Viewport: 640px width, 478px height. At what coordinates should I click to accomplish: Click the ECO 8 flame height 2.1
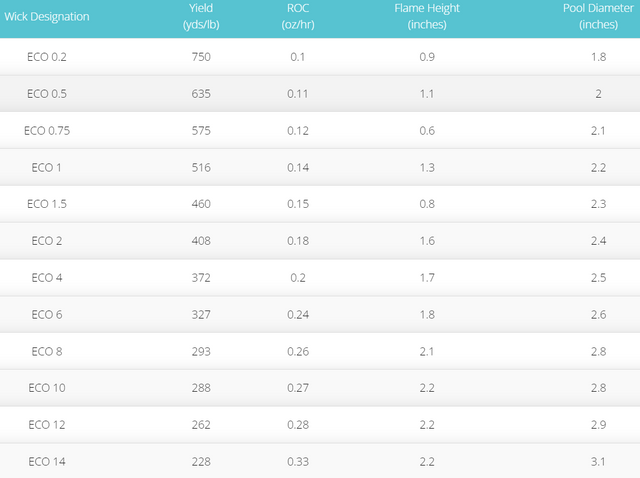[x=427, y=351]
